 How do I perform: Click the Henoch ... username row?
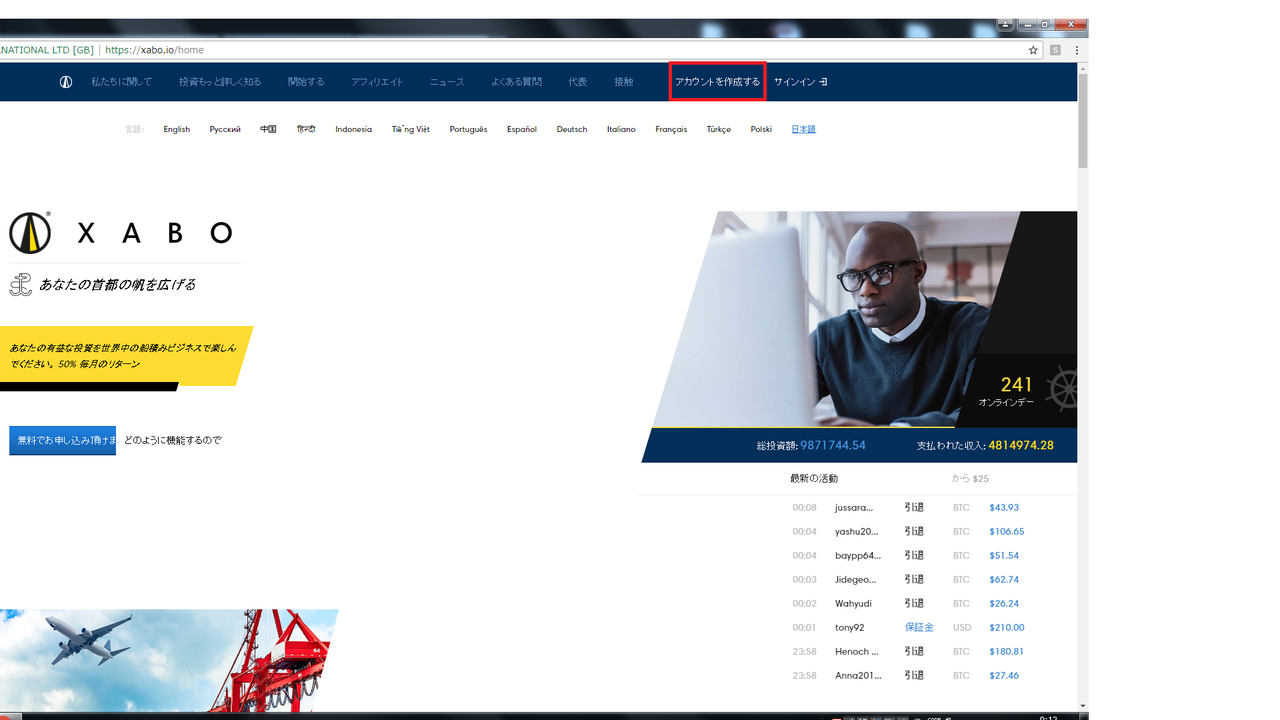(x=857, y=652)
